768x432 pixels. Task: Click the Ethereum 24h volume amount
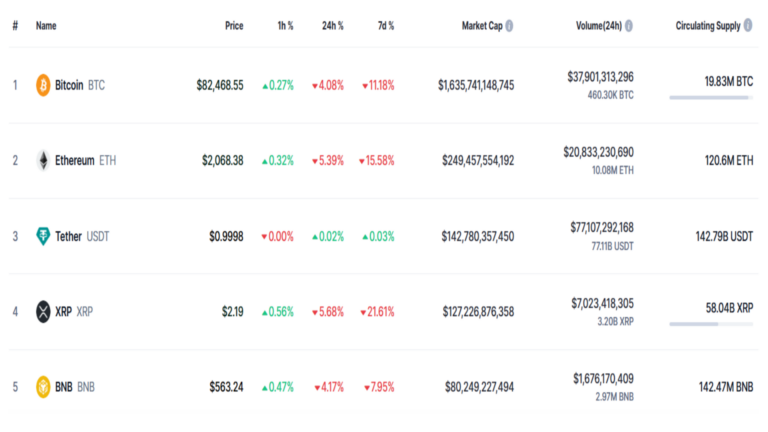click(598, 152)
